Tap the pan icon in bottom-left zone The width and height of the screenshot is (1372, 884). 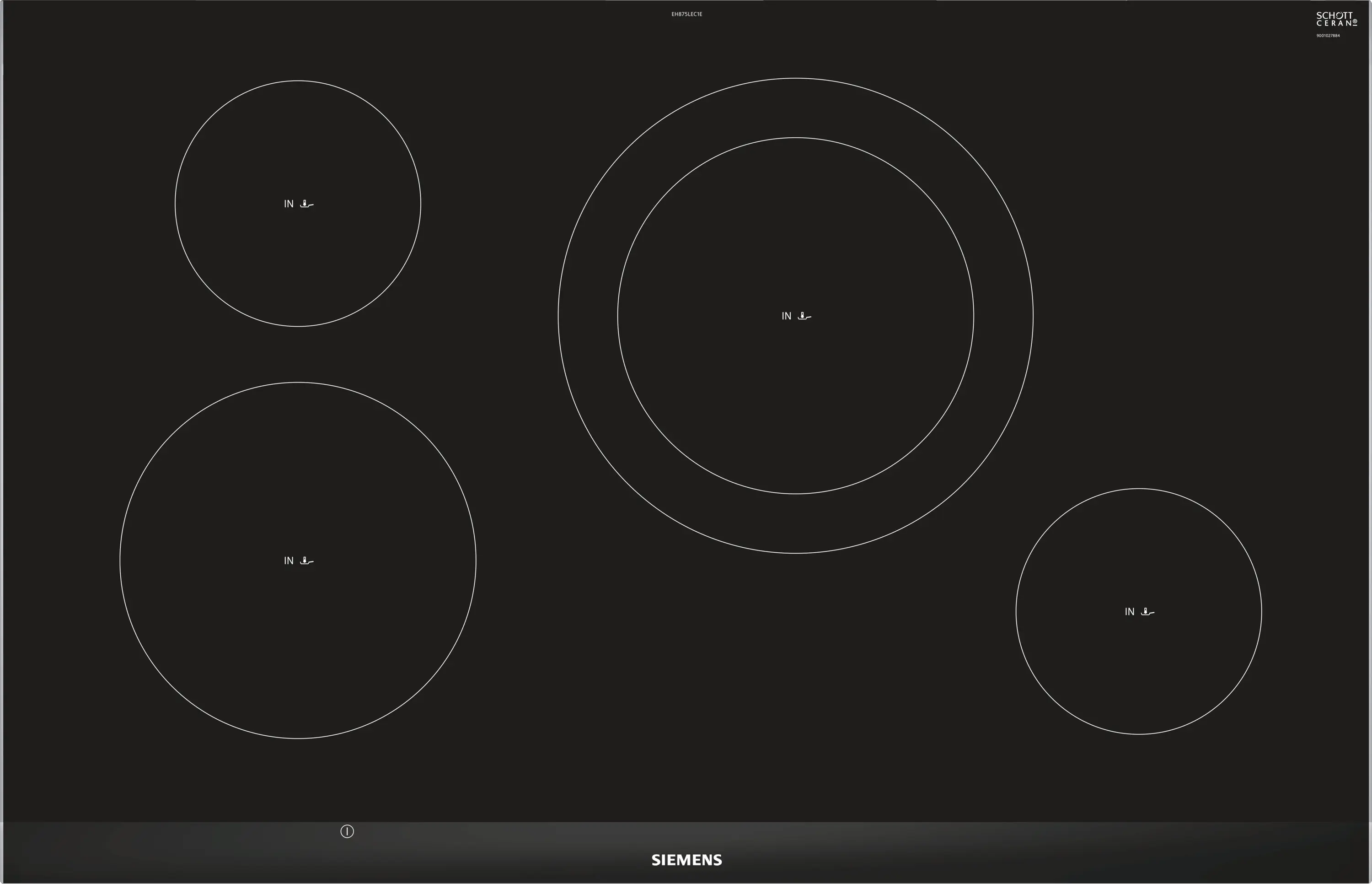307,561
